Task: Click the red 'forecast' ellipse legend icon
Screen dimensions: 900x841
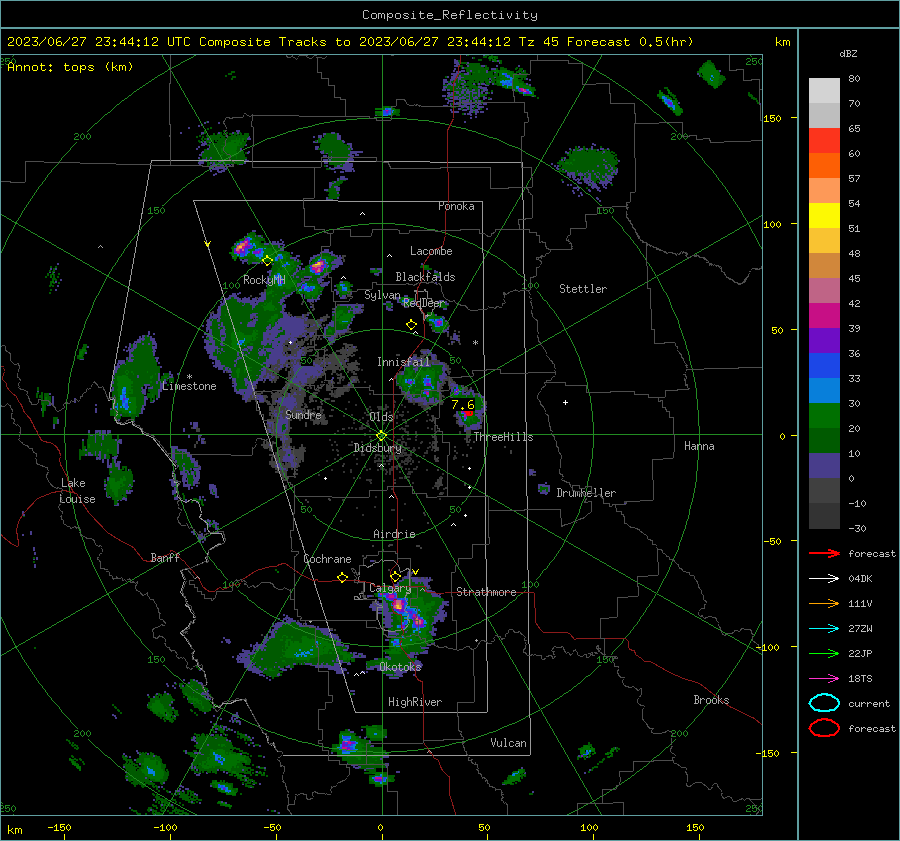Action: (x=824, y=728)
